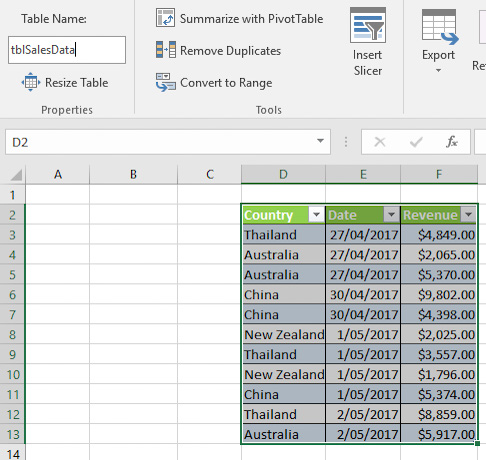The width and height of the screenshot is (486, 460).
Task: Click the Export table icon
Action: tap(440, 27)
